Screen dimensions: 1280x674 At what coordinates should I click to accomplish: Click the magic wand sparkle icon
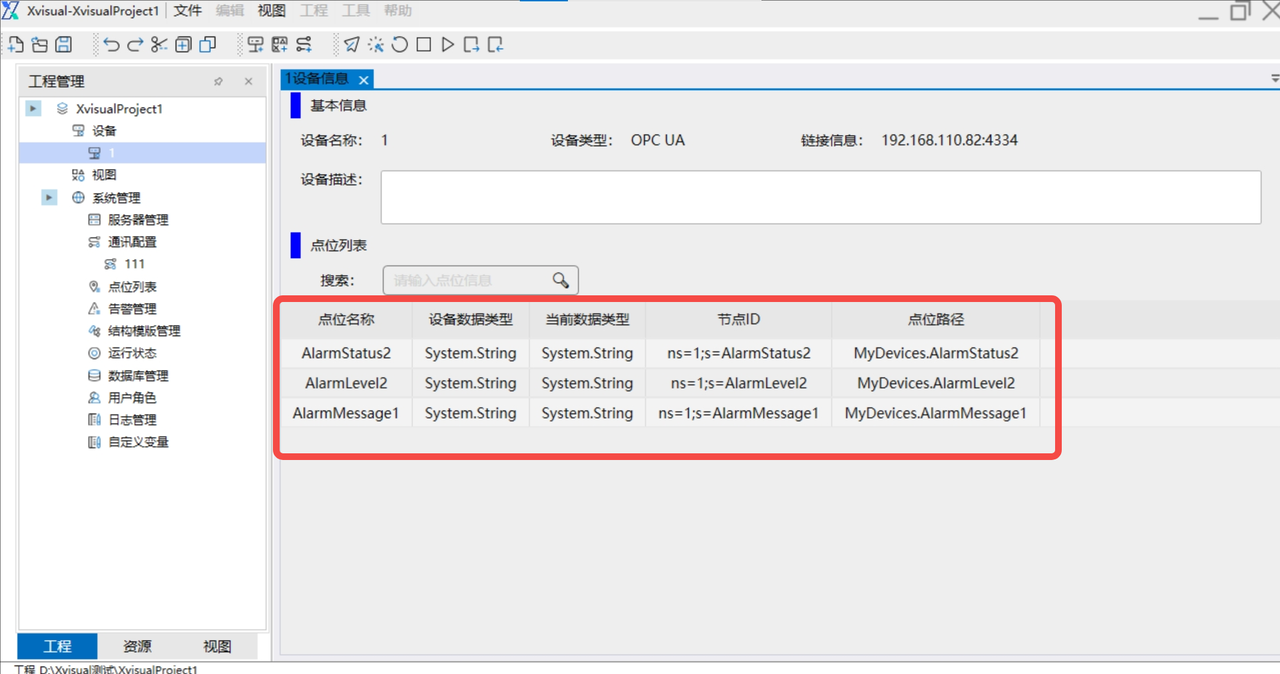376,44
